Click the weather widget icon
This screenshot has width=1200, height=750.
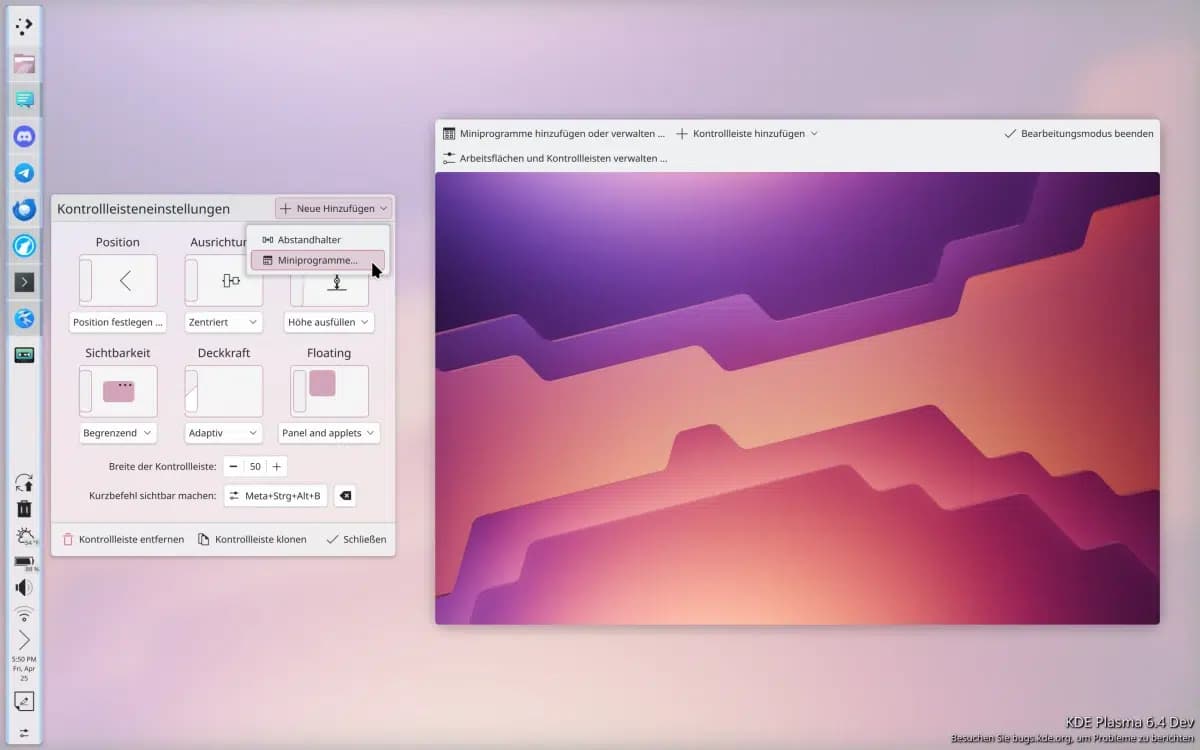coord(24,536)
